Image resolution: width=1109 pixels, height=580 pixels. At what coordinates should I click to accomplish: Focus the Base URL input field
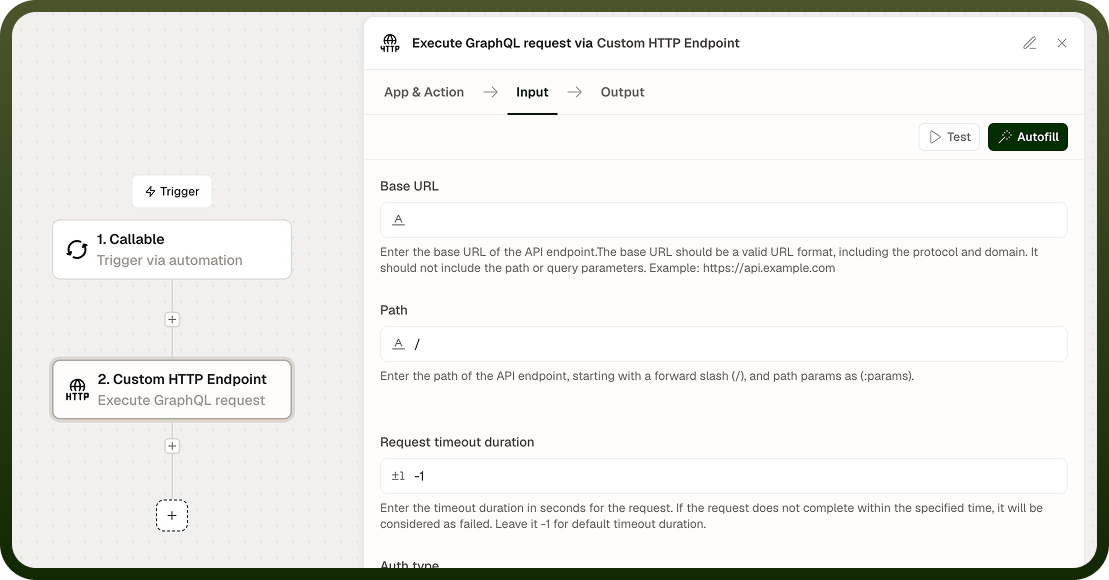pyautogui.click(x=724, y=220)
